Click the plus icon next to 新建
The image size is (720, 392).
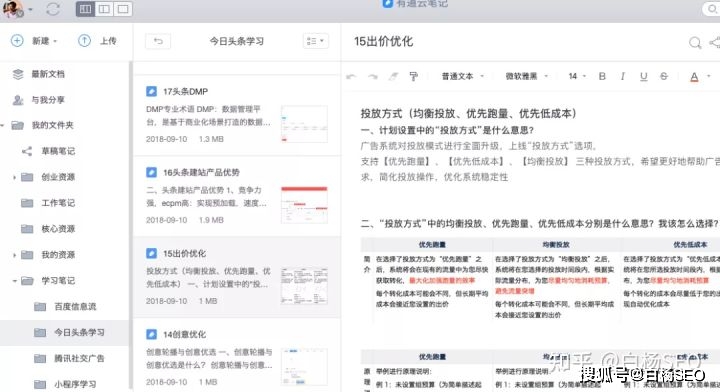click(17, 41)
